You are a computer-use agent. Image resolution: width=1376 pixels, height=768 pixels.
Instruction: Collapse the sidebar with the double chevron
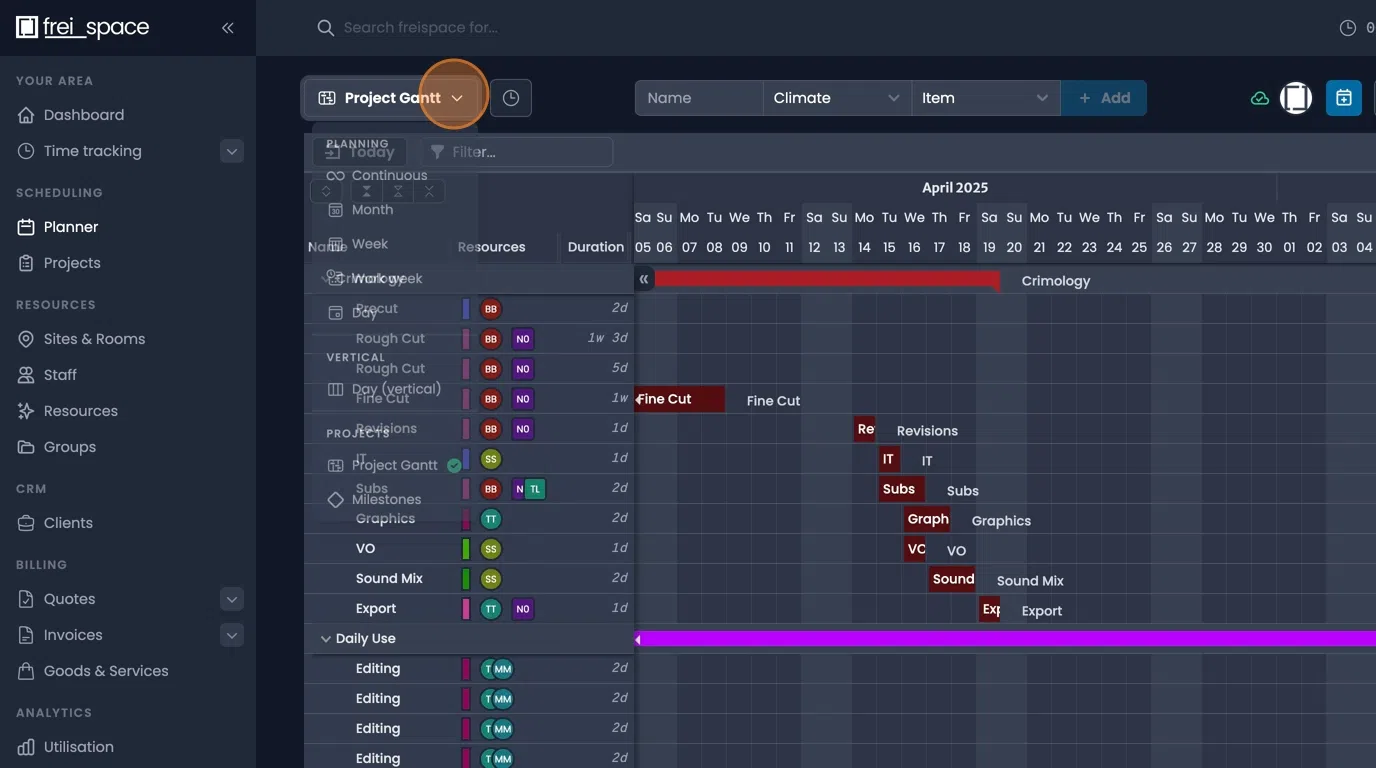point(227,27)
